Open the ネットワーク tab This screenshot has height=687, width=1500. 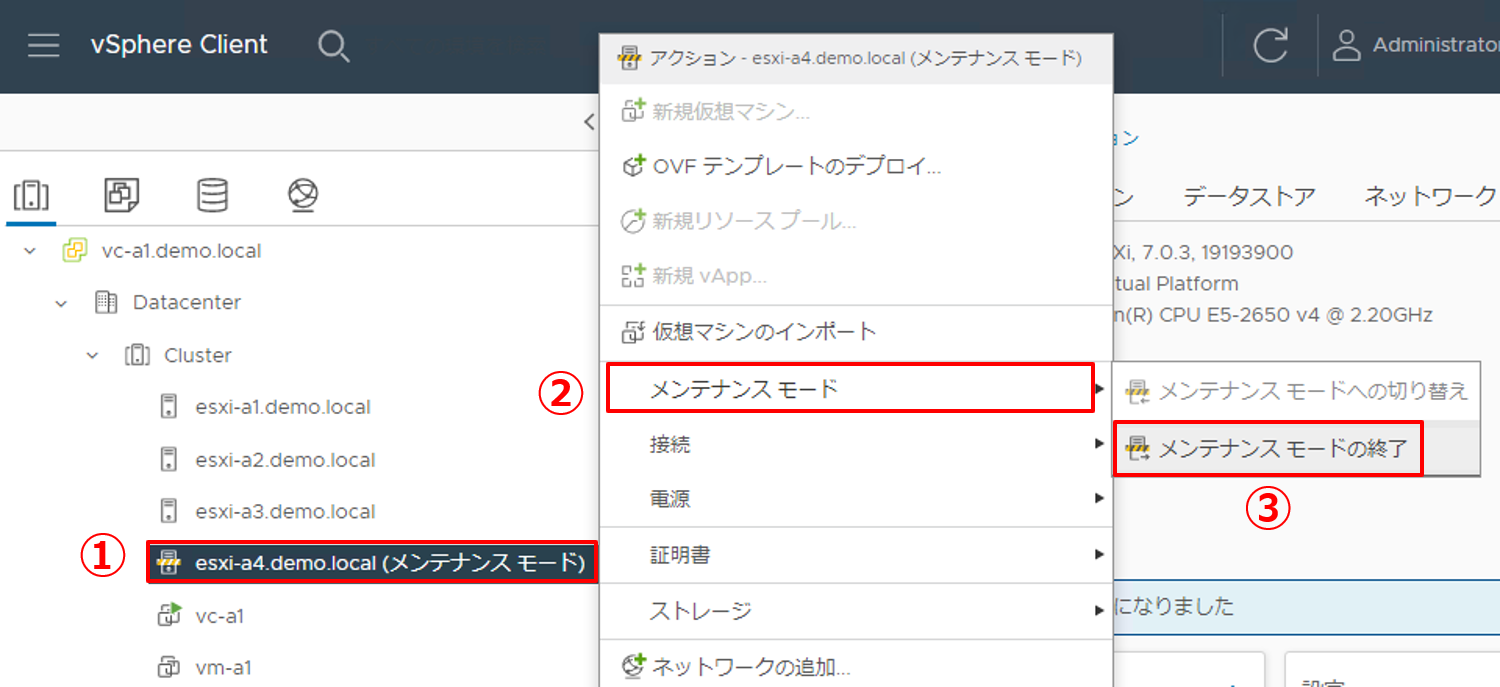1430,196
